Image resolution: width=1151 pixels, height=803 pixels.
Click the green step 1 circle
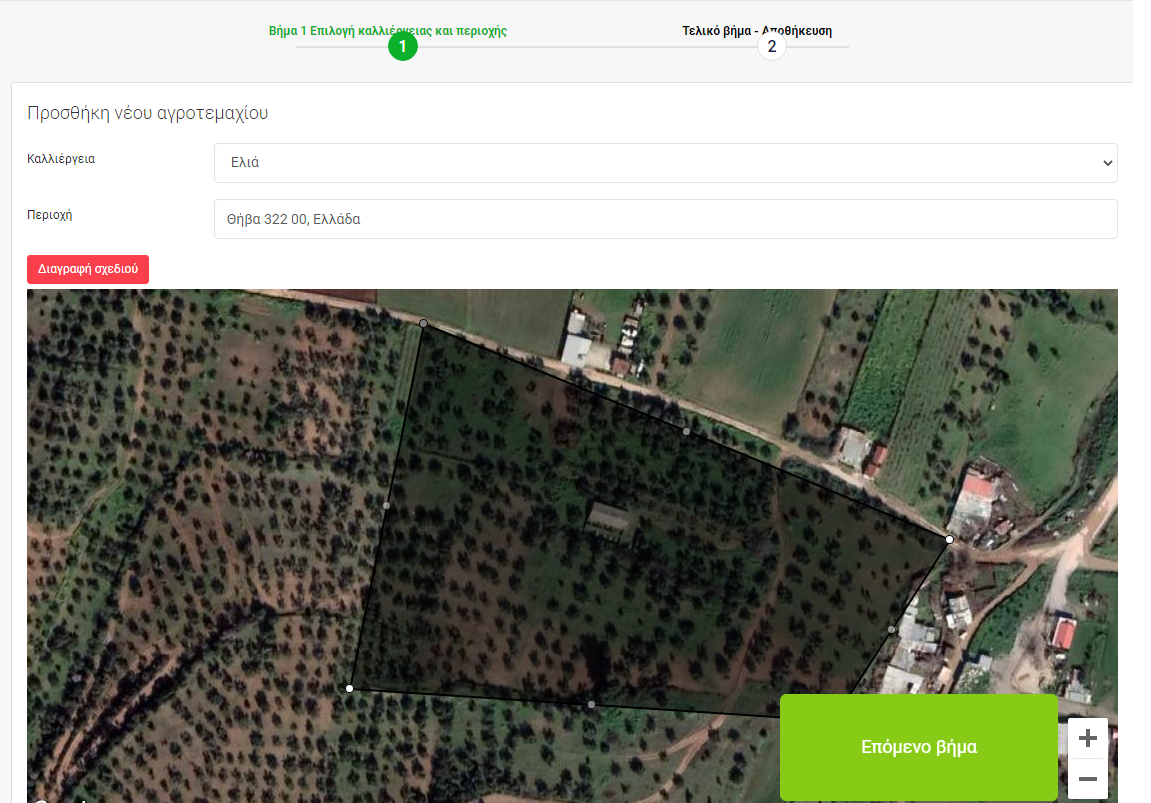pos(402,47)
